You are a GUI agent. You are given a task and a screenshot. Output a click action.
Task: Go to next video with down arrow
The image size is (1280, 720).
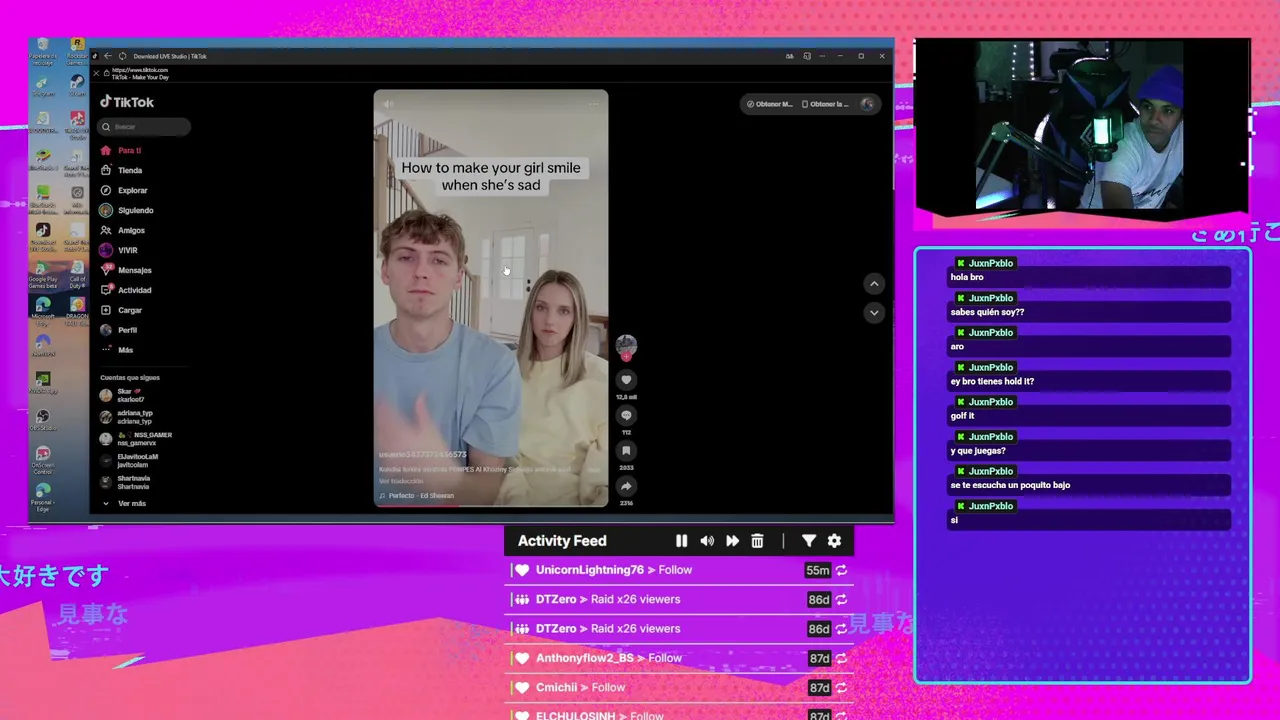[874, 313]
